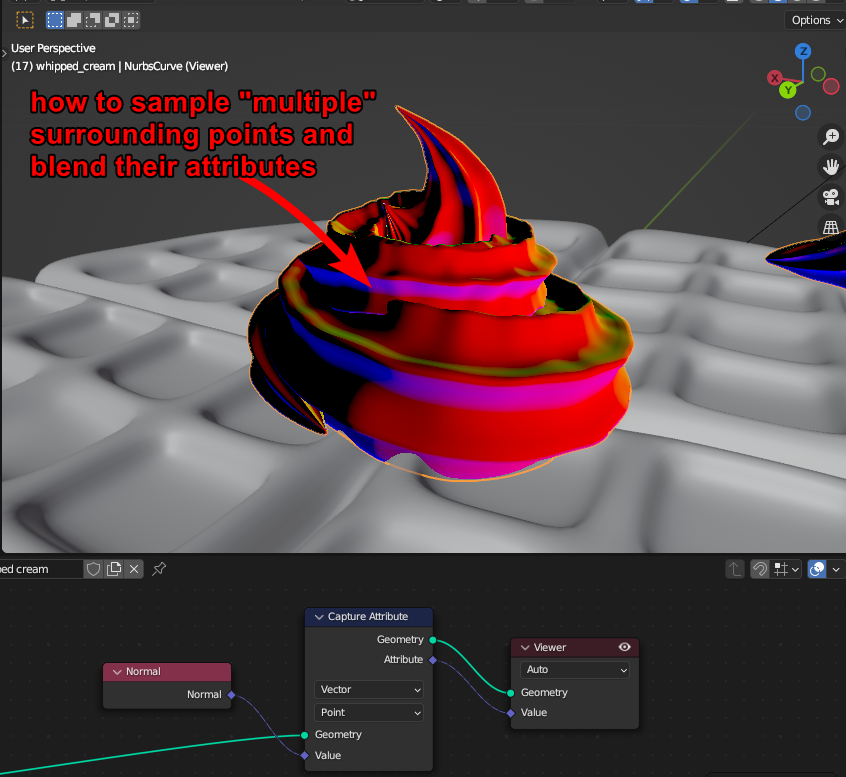Toggle the node editor pin icon

(x=159, y=569)
